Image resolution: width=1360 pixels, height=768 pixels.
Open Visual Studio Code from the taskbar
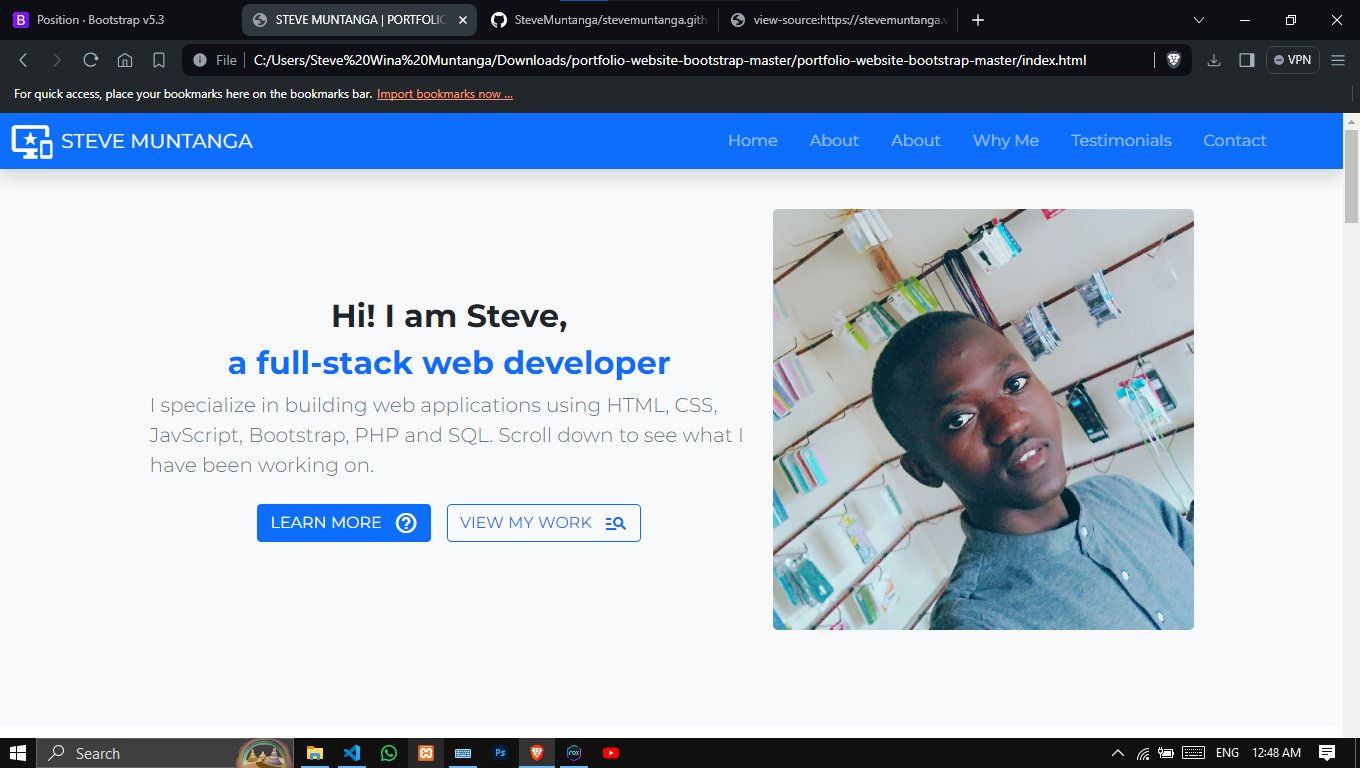[x=352, y=753]
